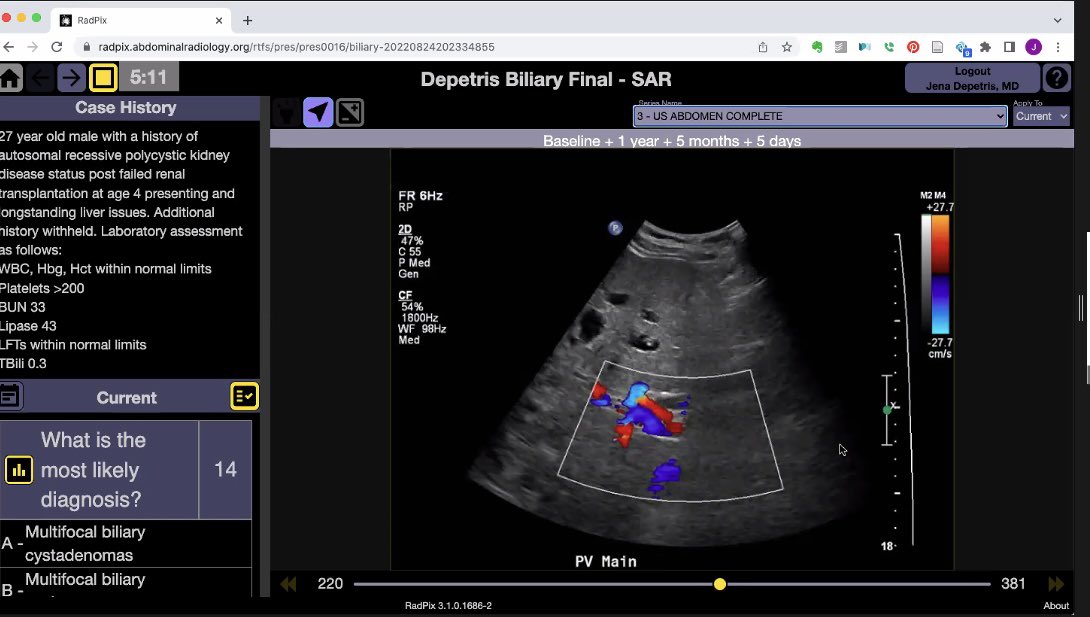Screen dimensions: 1090x617
Task: Click the question number 14 box
Action: [225, 470]
